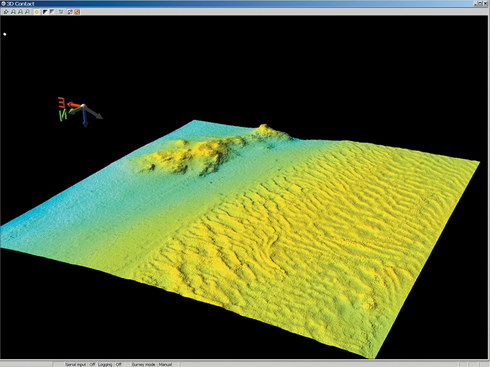This screenshot has height=367, width=490.
Task: Select the gray gradient shading icon
Action: (x=52, y=12)
